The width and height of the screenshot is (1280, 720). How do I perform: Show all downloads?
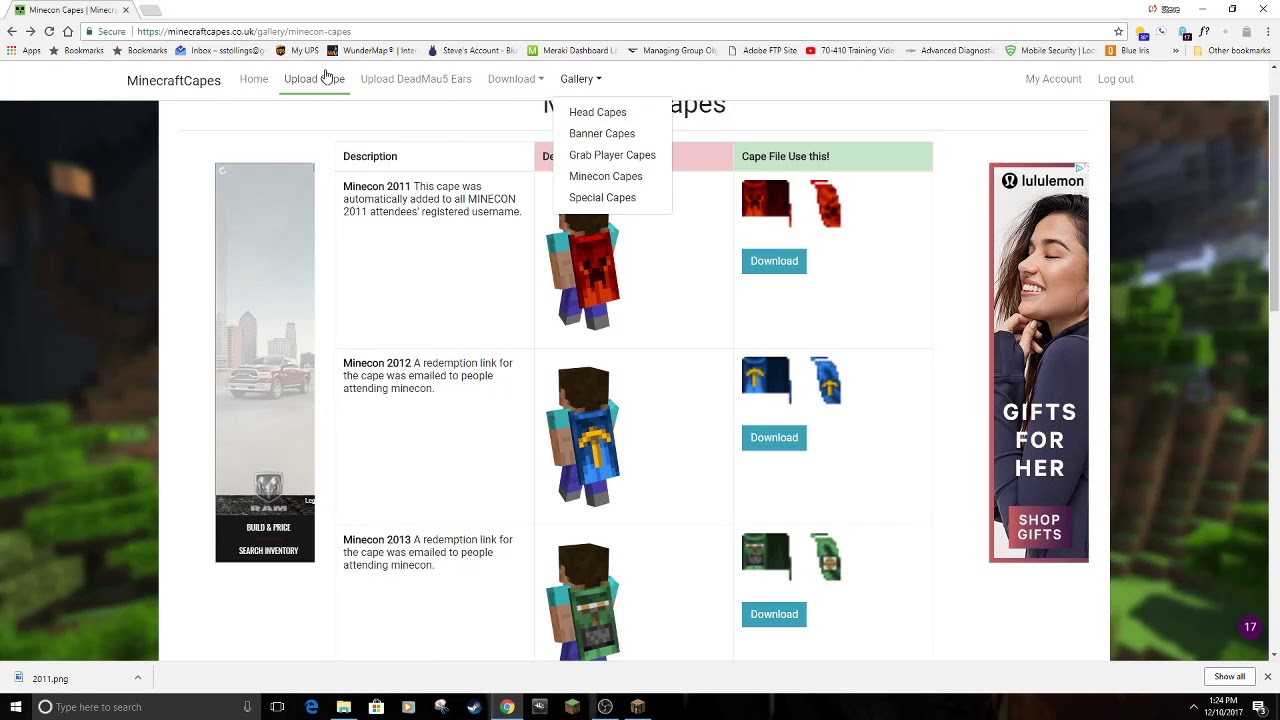[x=1230, y=677]
